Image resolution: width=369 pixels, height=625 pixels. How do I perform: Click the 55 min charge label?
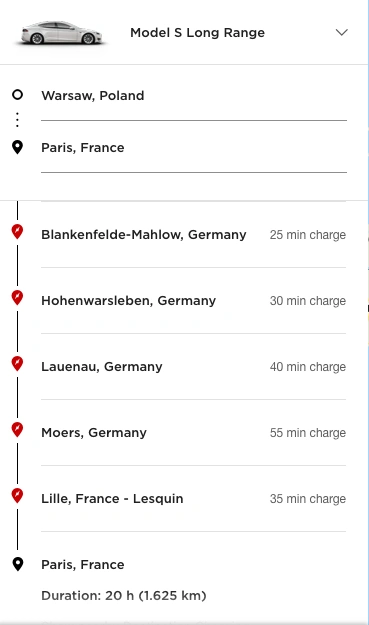coord(308,433)
